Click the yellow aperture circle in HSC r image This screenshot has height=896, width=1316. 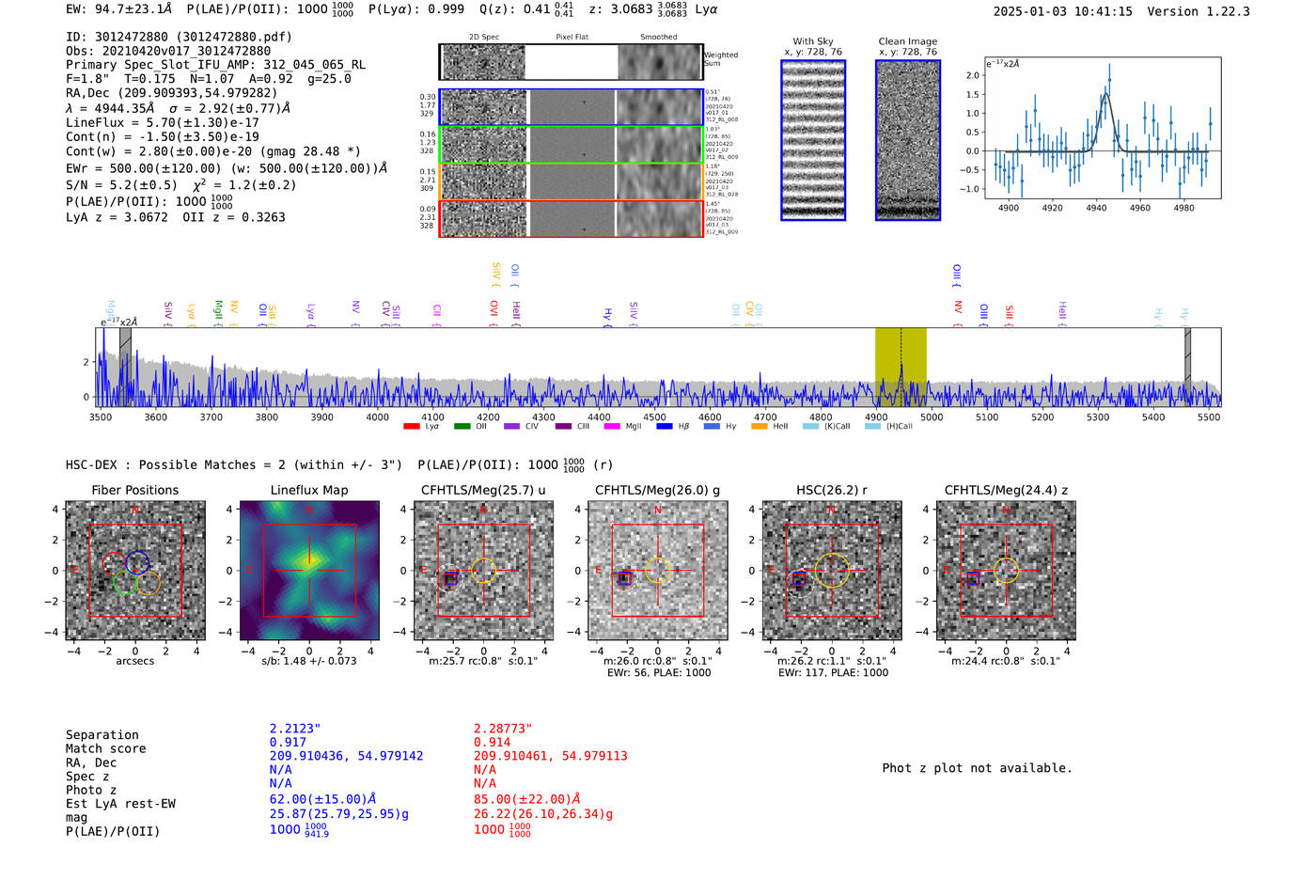coord(832,571)
